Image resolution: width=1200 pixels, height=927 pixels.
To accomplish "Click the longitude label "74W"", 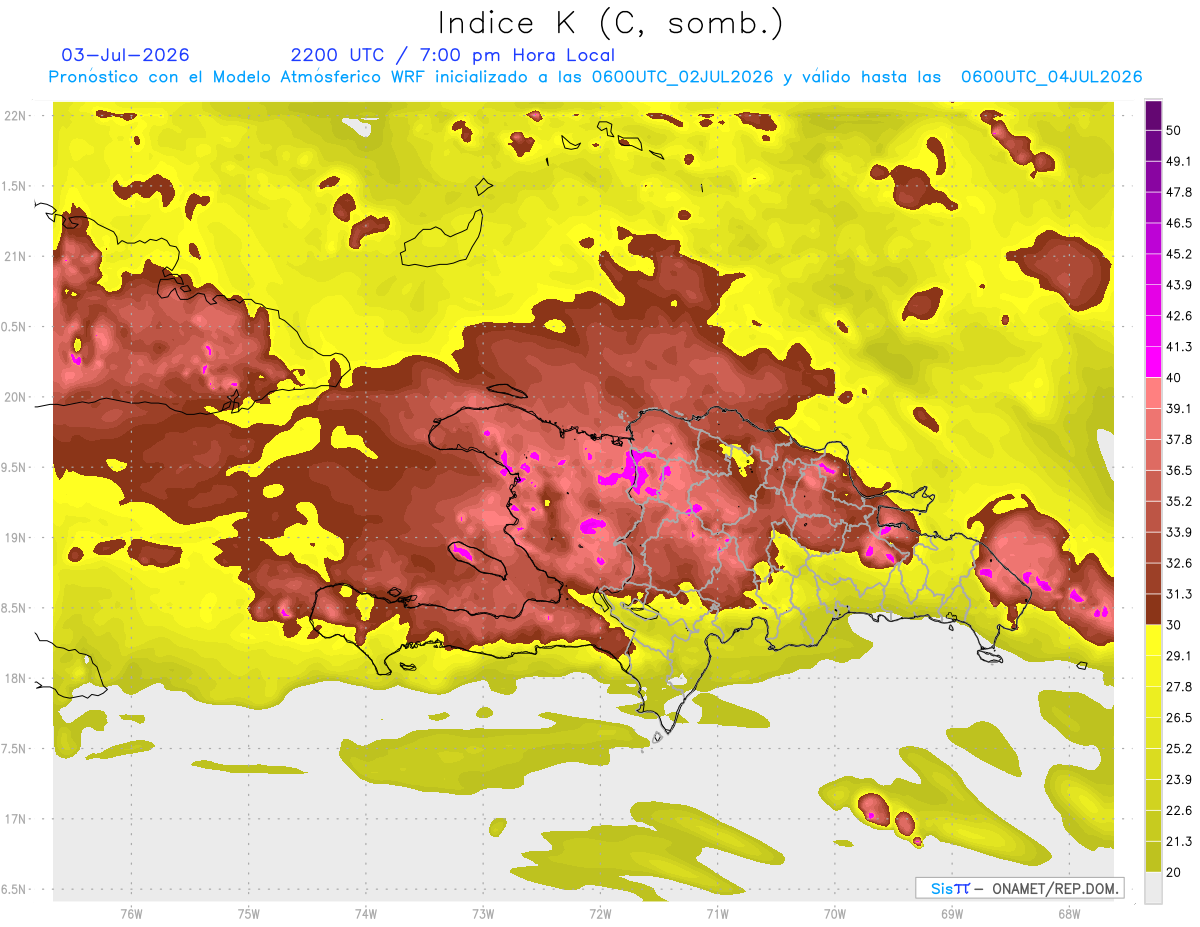I will [365, 914].
